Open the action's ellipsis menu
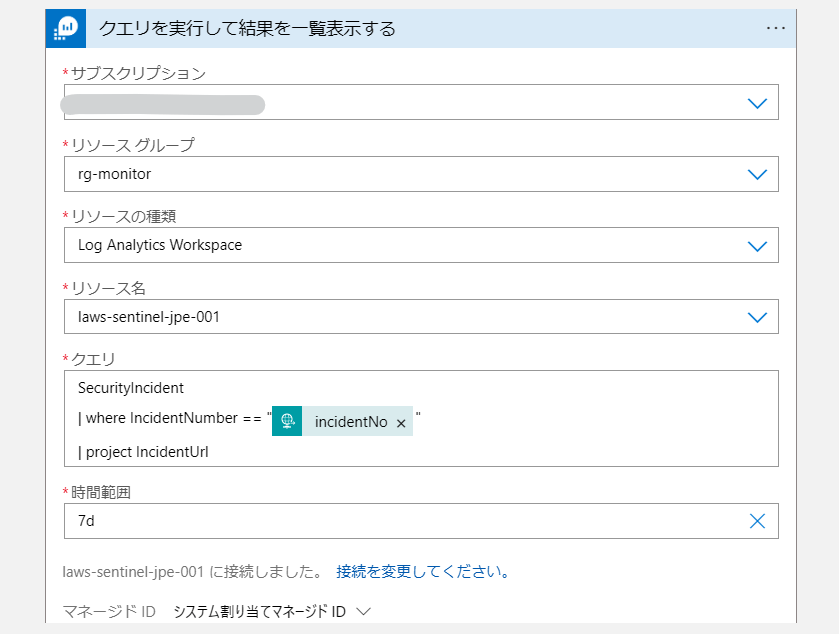Viewport: 839px width, 634px height. pyautogui.click(x=775, y=28)
